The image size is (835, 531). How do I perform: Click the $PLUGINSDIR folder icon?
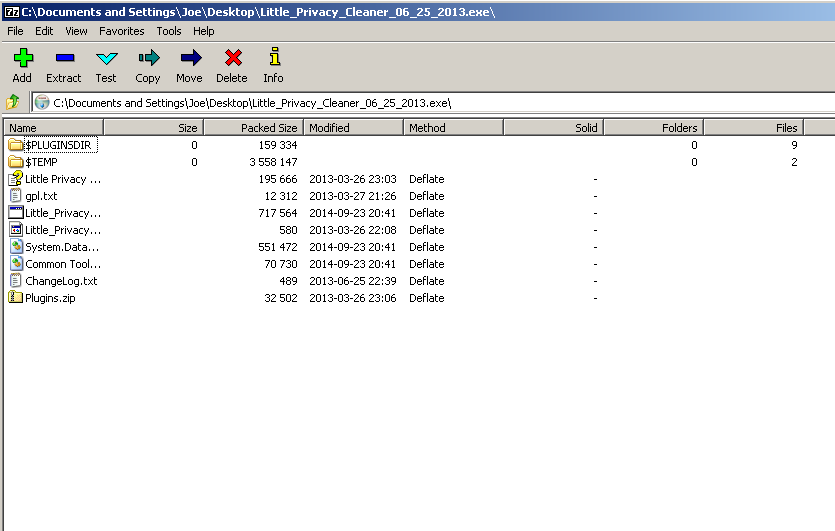tap(15, 145)
